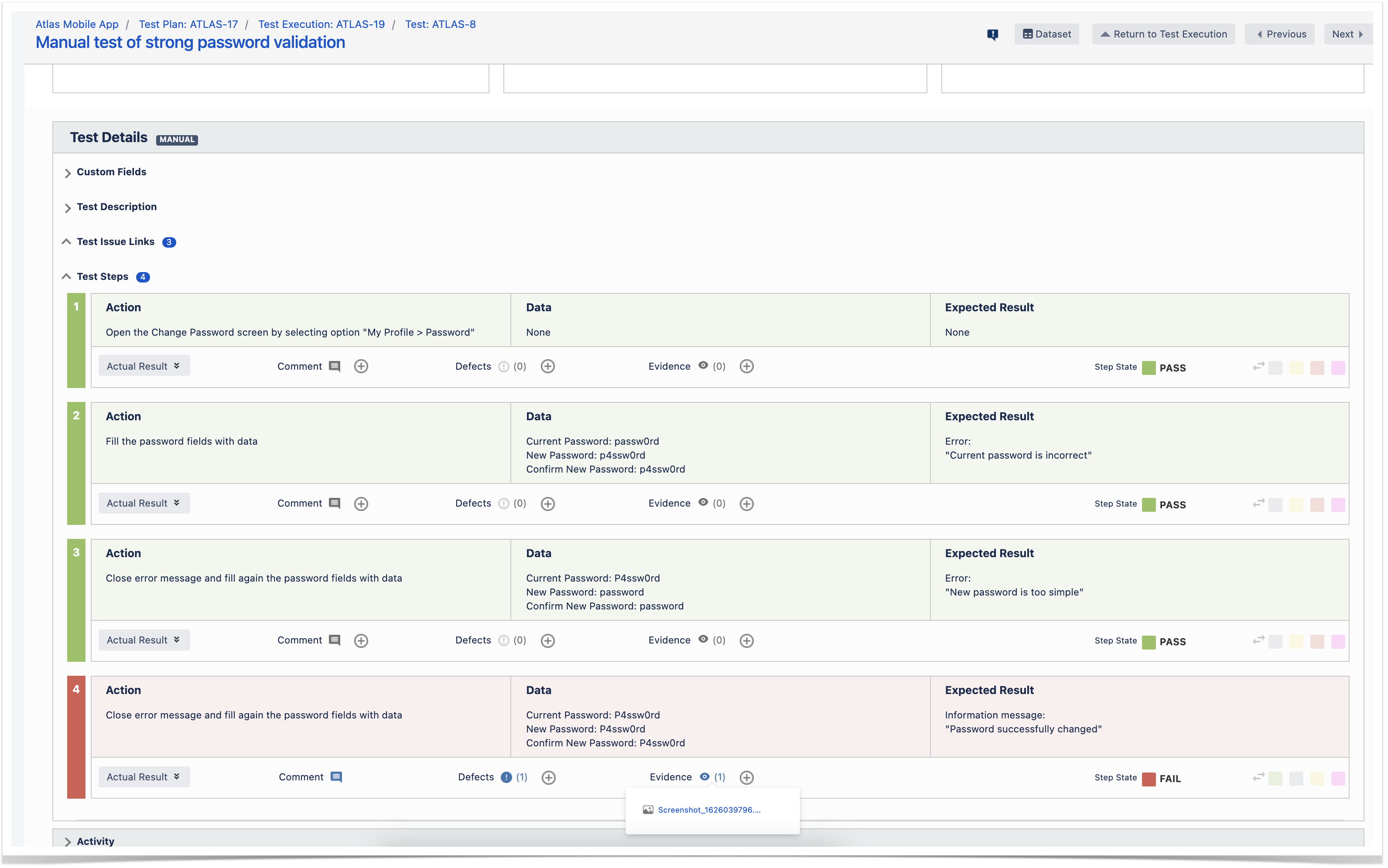
Task: Toggle evidence eye icon in step 3
Action: tap(703, 639)
